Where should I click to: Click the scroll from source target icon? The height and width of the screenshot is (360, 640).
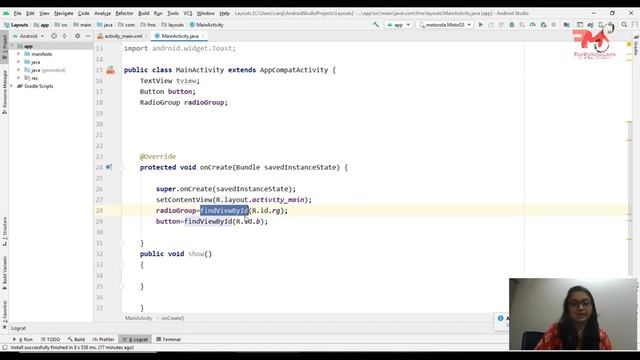[54, 36]
